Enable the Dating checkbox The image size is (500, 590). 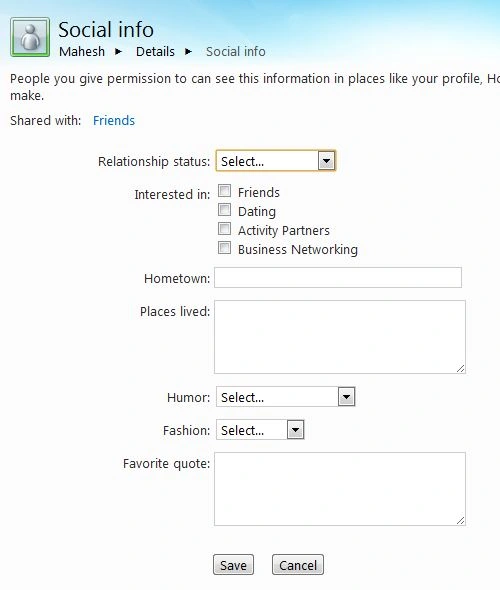[x=225, y=210]
